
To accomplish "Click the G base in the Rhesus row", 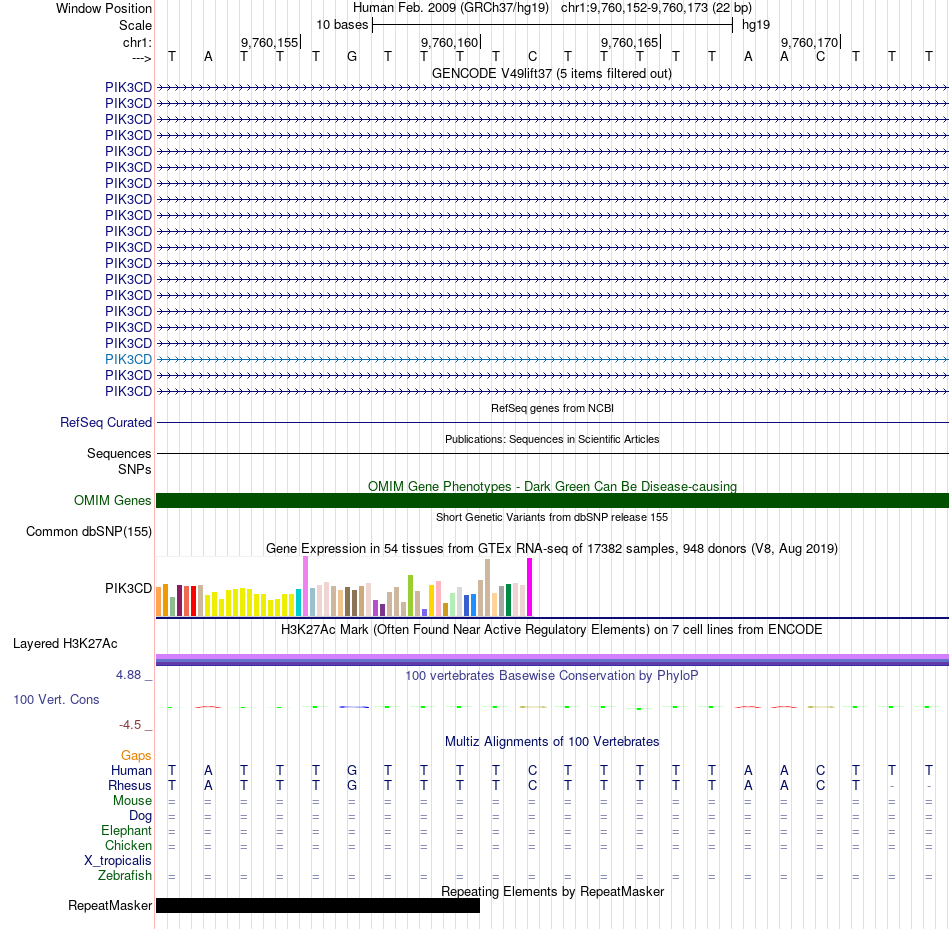I will click(352, 786).
